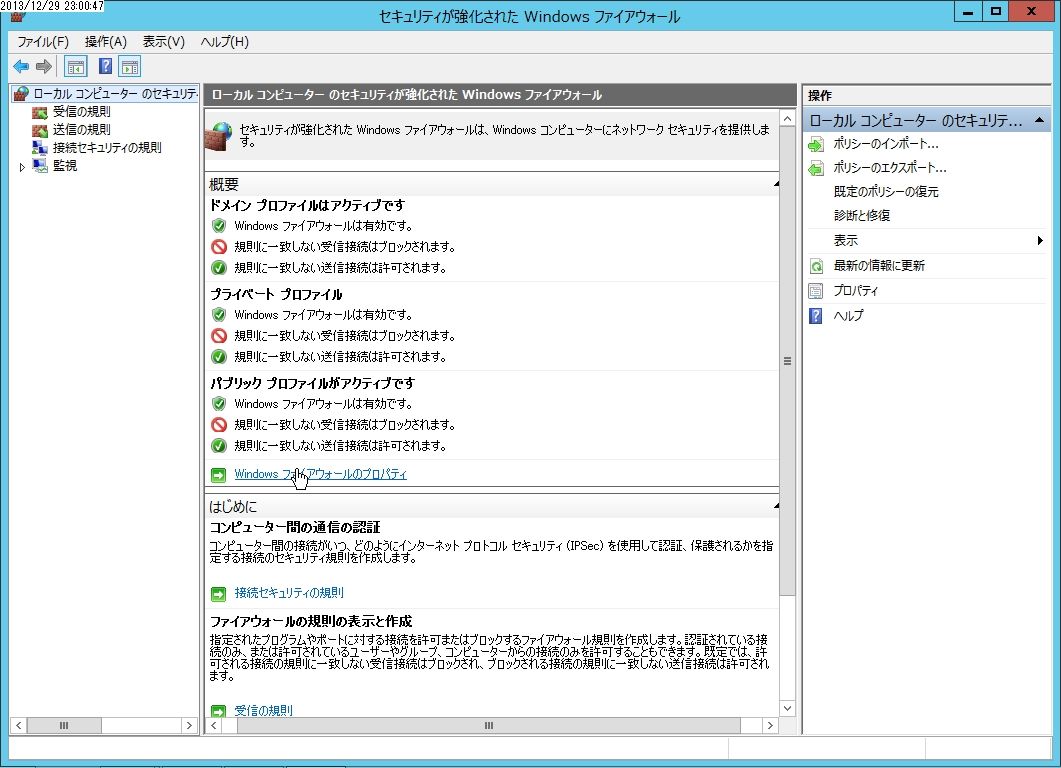Screen dimensions: 1061x768
Task: Click tree pane horizontal scrollbar left arrow
Action: coord(18,725)
